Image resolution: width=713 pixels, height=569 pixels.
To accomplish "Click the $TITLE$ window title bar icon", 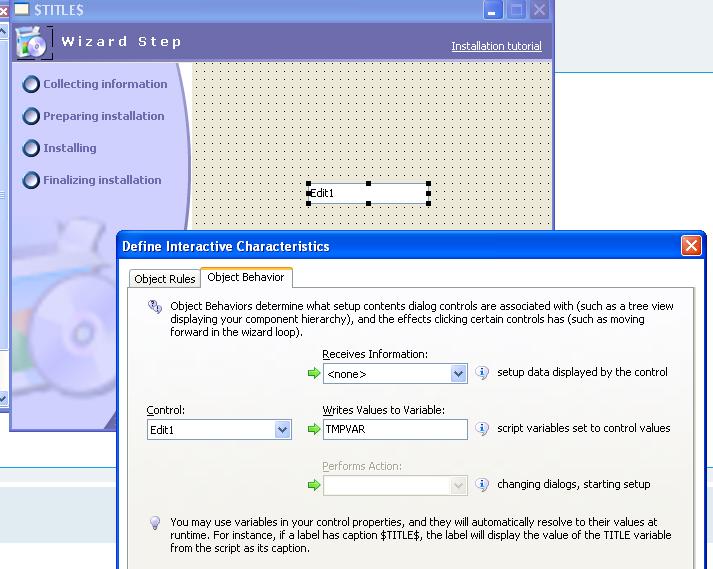I will point(21,9).
